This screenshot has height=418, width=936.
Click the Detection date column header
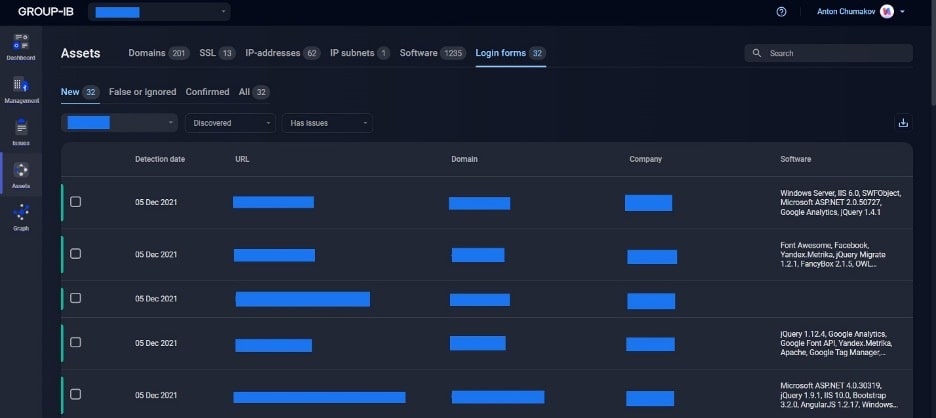[160, 159]
